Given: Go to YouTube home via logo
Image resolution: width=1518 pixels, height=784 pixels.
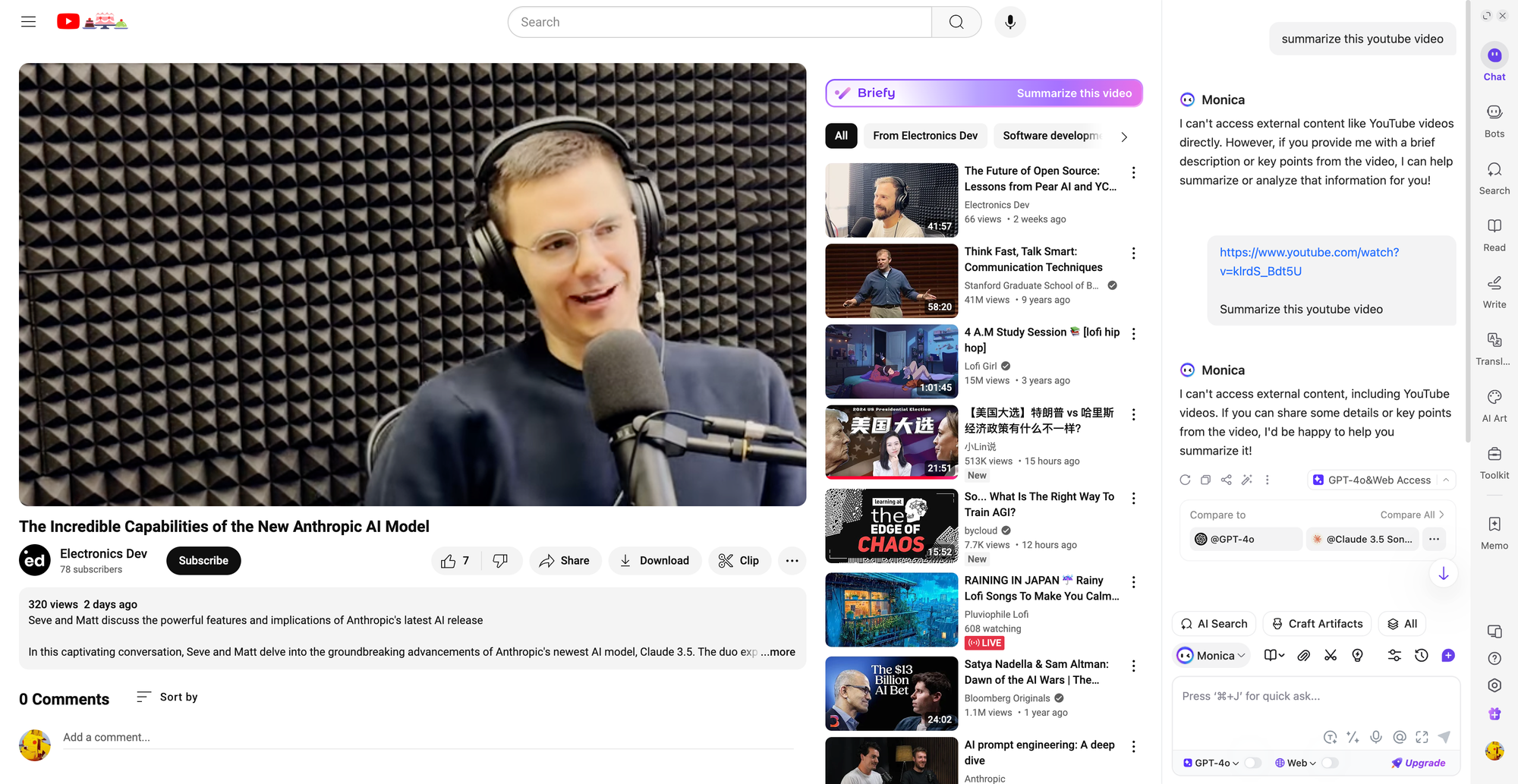Looking at the screenshot, I should tap(92, 21).
